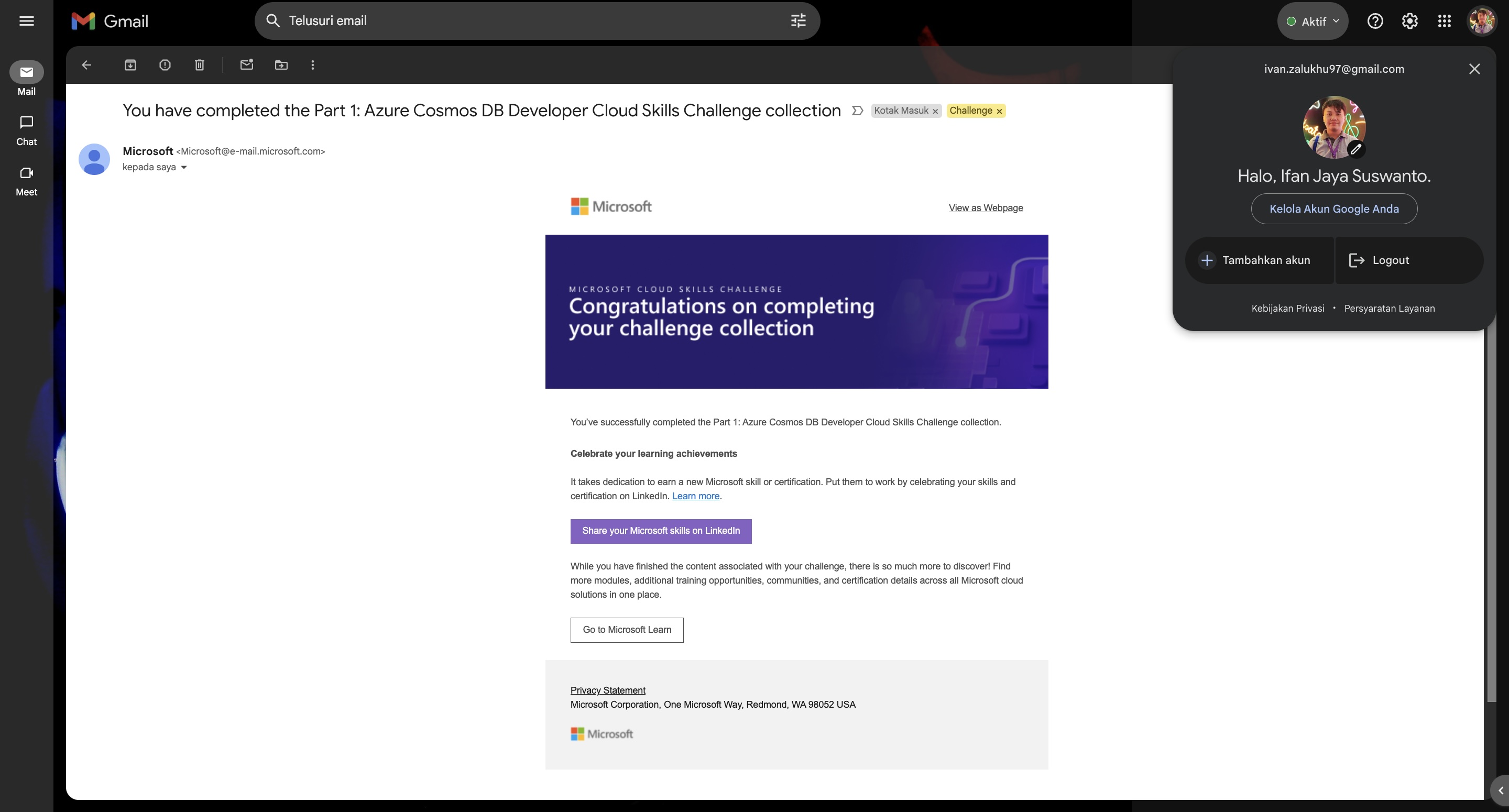The image size is (1509, 812).
Task: Show search options in search bar
Action: point(798,21)
